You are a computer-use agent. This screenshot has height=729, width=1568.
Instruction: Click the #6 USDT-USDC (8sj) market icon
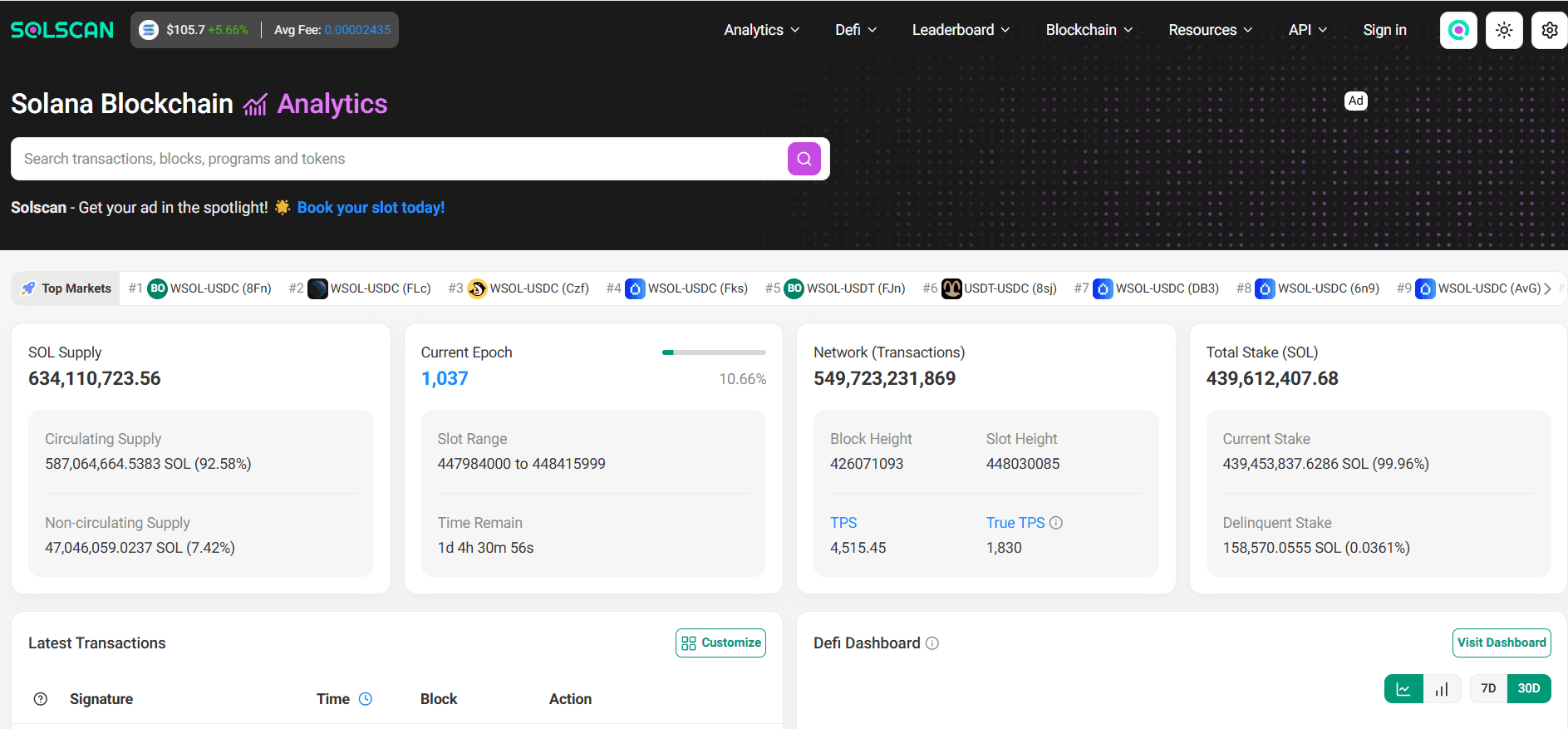pyautogui.click(x=951, y=288)
